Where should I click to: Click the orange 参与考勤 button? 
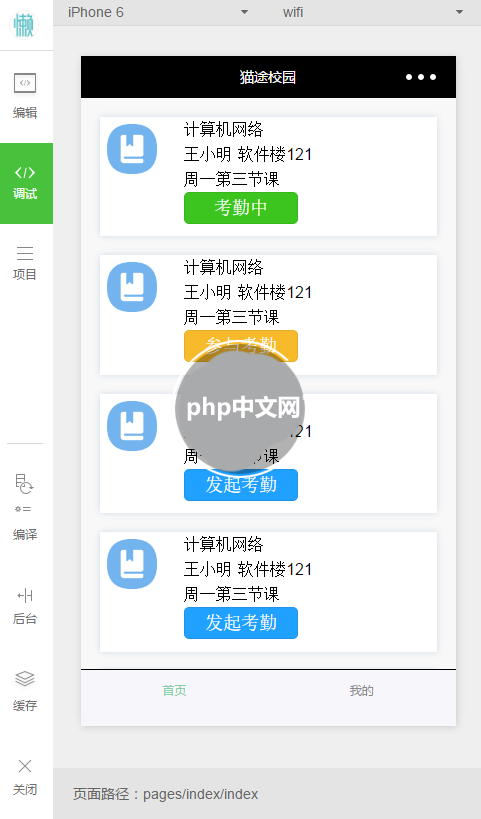point(241,346)
